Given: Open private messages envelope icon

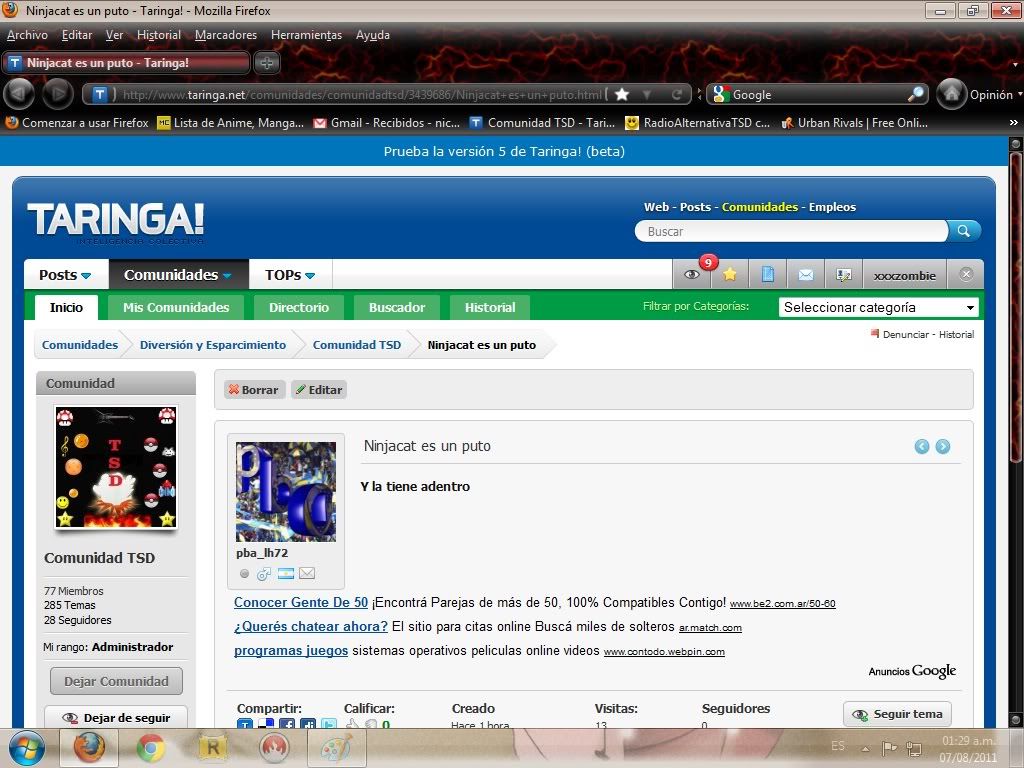Looking at the screenshot, I should [806, 275].
